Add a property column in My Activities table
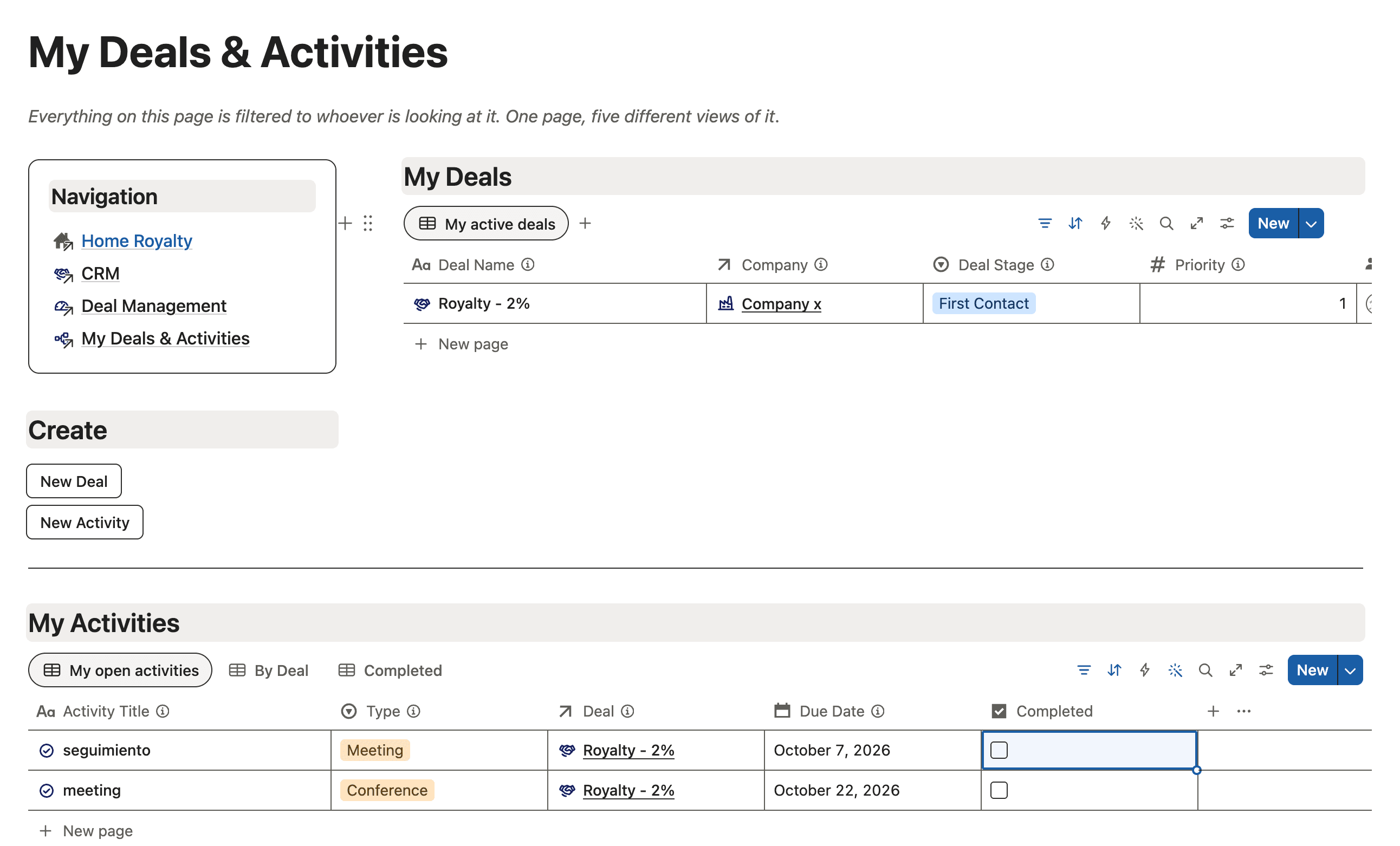The width and height of the screenshot is (1400, 846). 1213,711
